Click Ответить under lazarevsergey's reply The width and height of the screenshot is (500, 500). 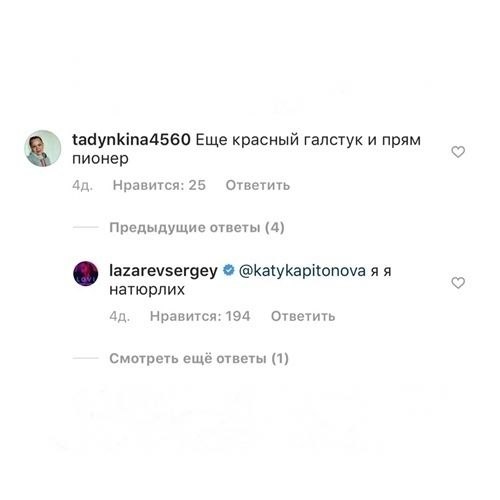[303, 316]
